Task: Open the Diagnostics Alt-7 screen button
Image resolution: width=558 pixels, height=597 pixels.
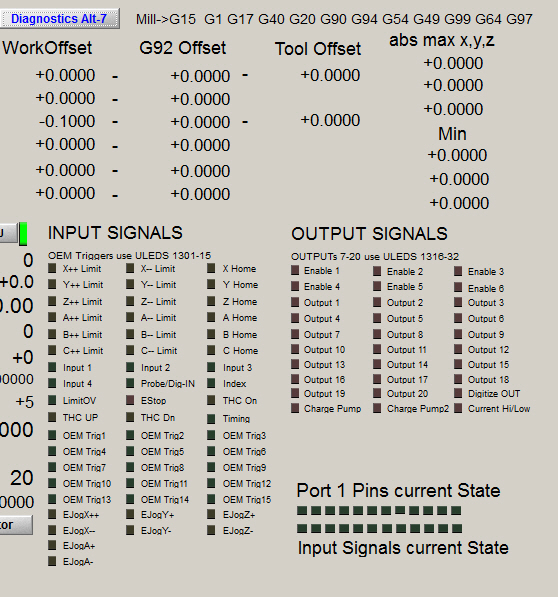Action: coord(59,19)
